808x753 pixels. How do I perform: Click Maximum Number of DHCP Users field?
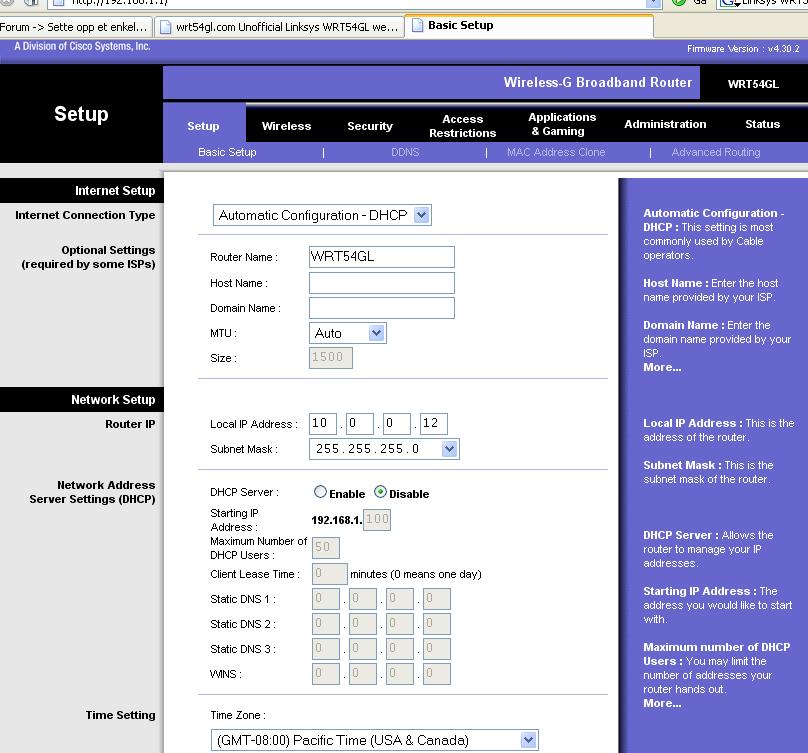[x=326, y=547]
